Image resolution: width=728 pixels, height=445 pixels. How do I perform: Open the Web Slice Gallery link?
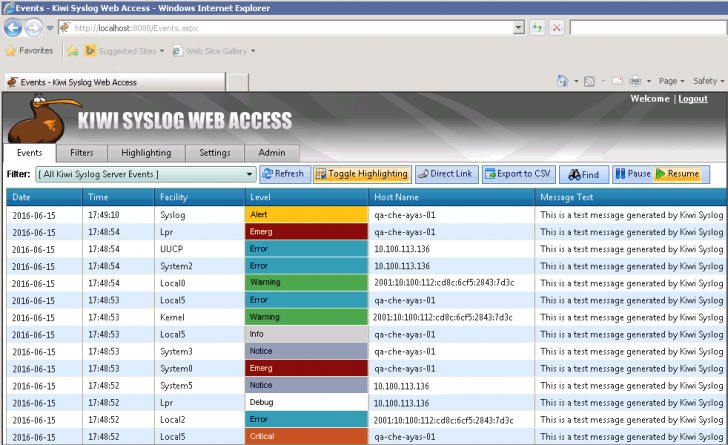click(x=210, y=51)
